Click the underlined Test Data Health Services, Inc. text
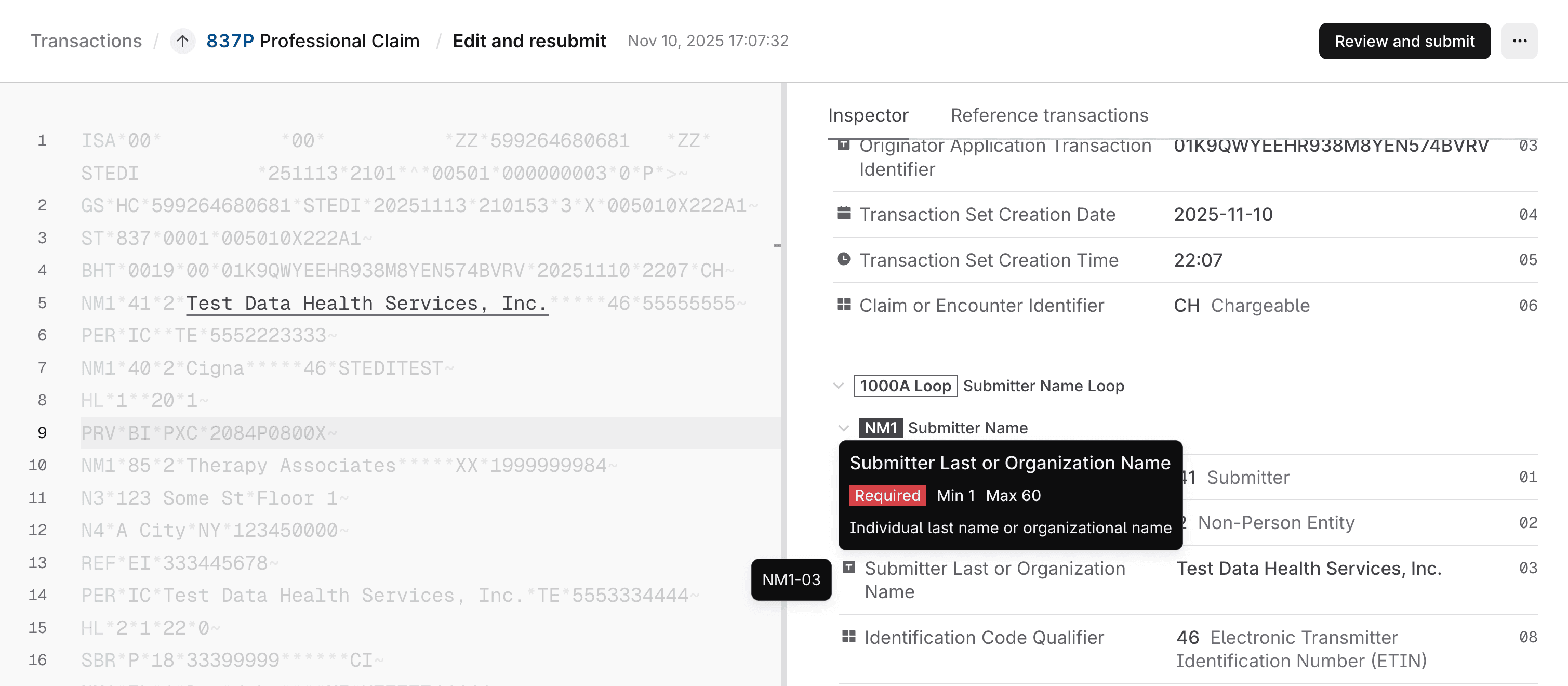Image resolution: width=1568 pixels, height=686 pixels. point(366,303)
